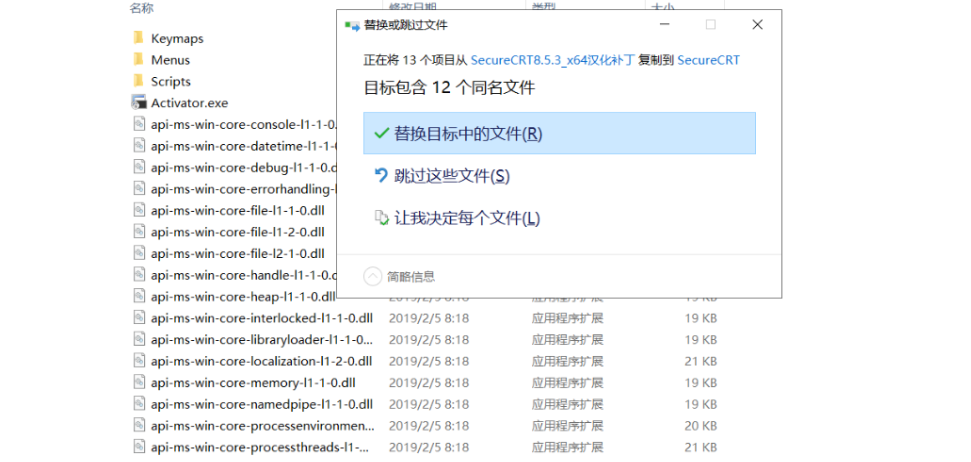
Task: Click the api-ms-win-core-file-l2-1-0.dll file icon
Action: pyautogui.click(x=139, y=253)
